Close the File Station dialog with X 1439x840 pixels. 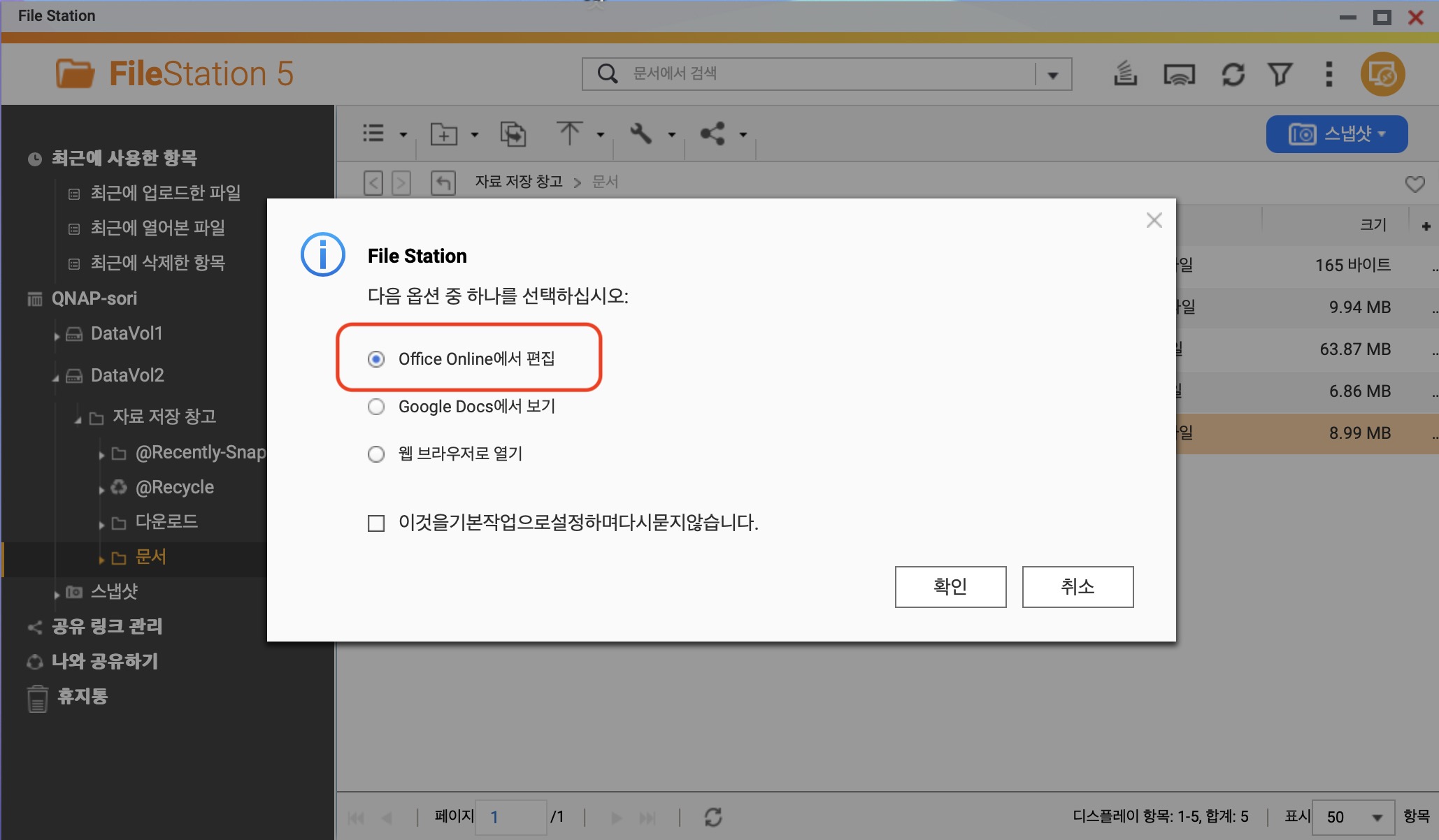tap(1154, 220)
